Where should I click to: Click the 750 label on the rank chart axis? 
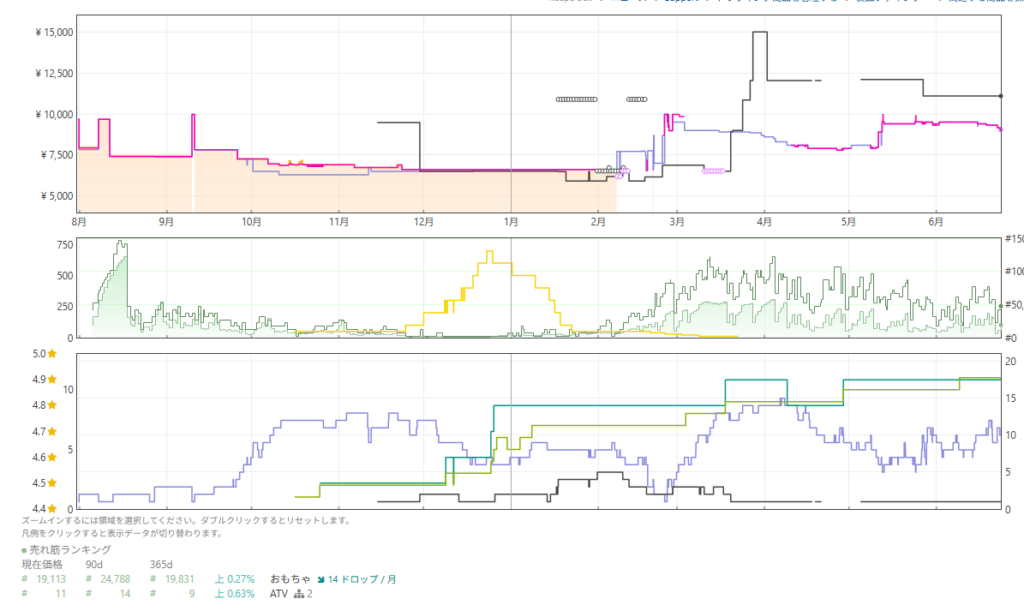(65, 245)
